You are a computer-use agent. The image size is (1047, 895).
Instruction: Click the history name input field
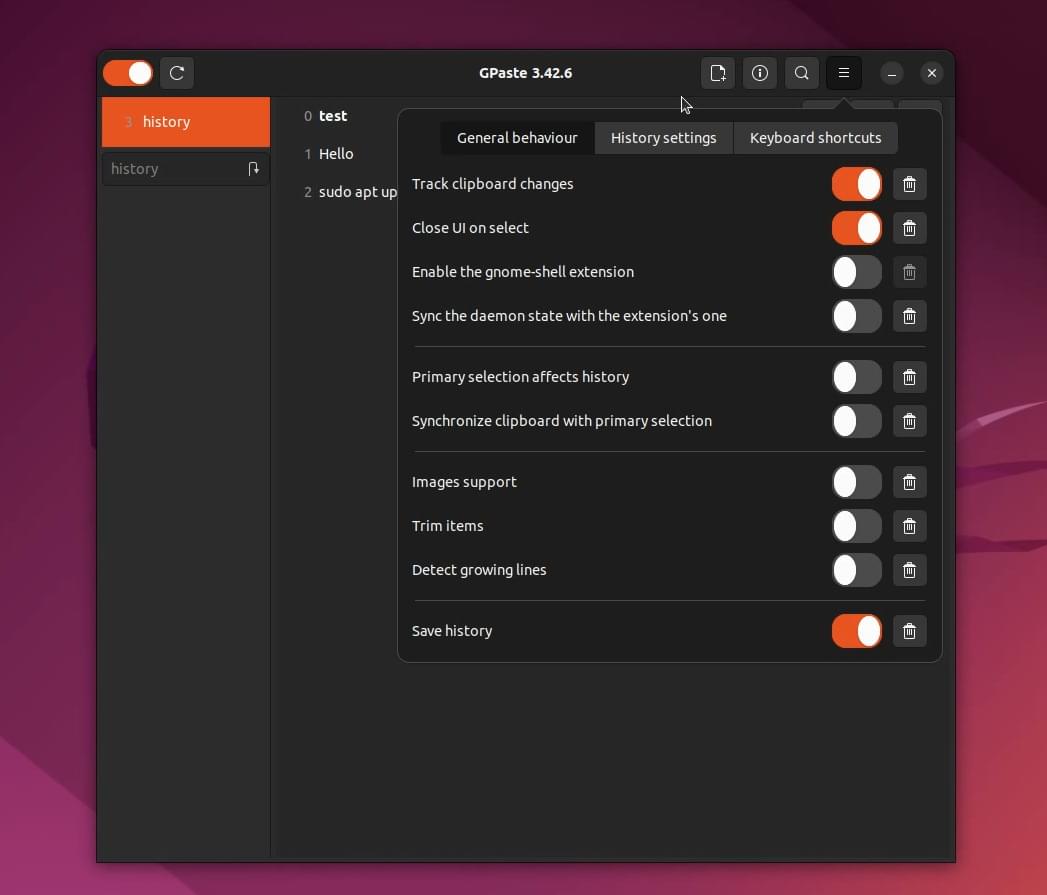point(186,169)
